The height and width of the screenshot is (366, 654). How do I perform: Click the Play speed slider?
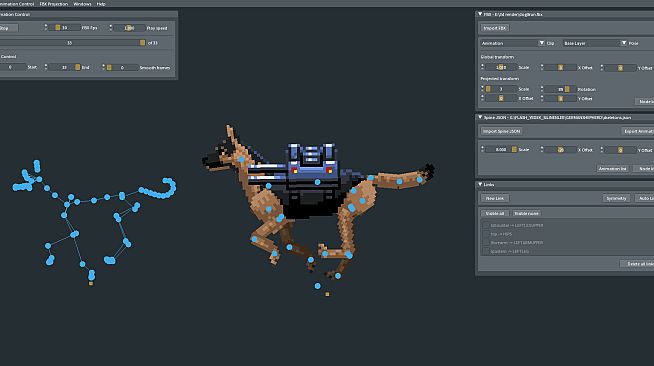[129, 28]
